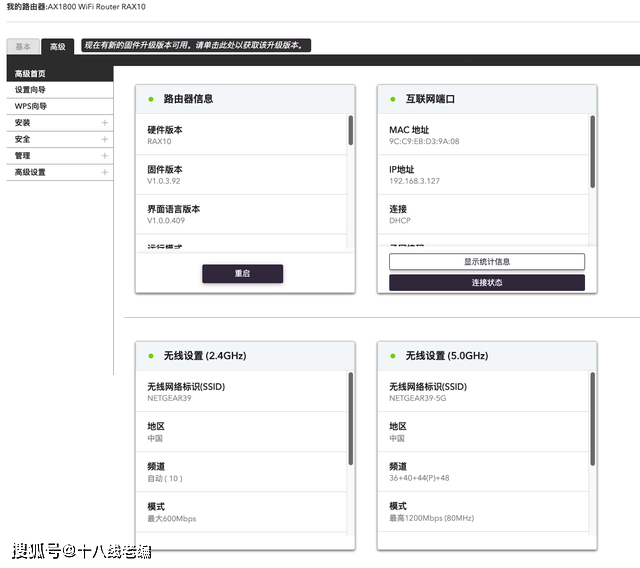The width and height of the screenshot is (640, 568).
Task: Open 设置向导 in the sidebar
Action: 30,90
